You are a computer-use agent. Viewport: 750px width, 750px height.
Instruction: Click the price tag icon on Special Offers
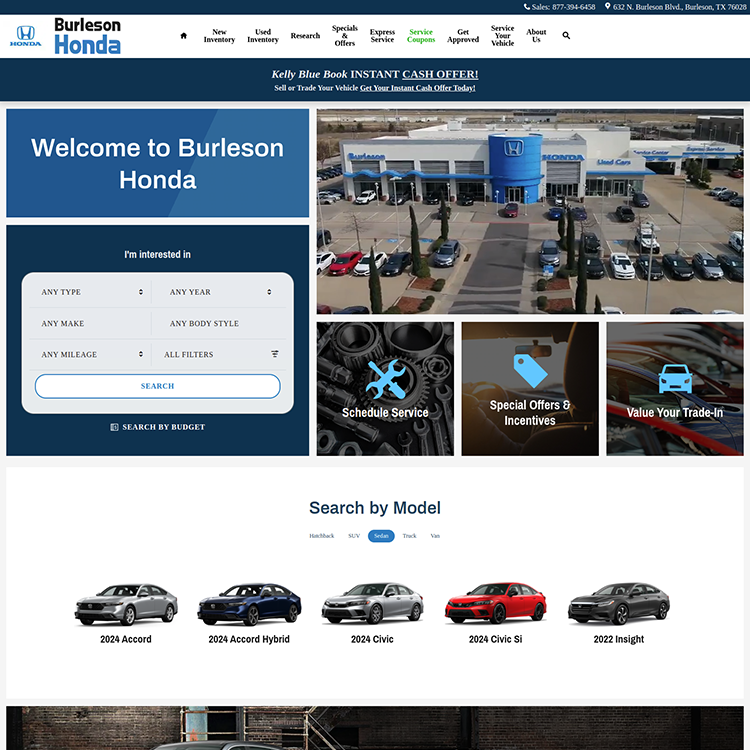[530, 370]
